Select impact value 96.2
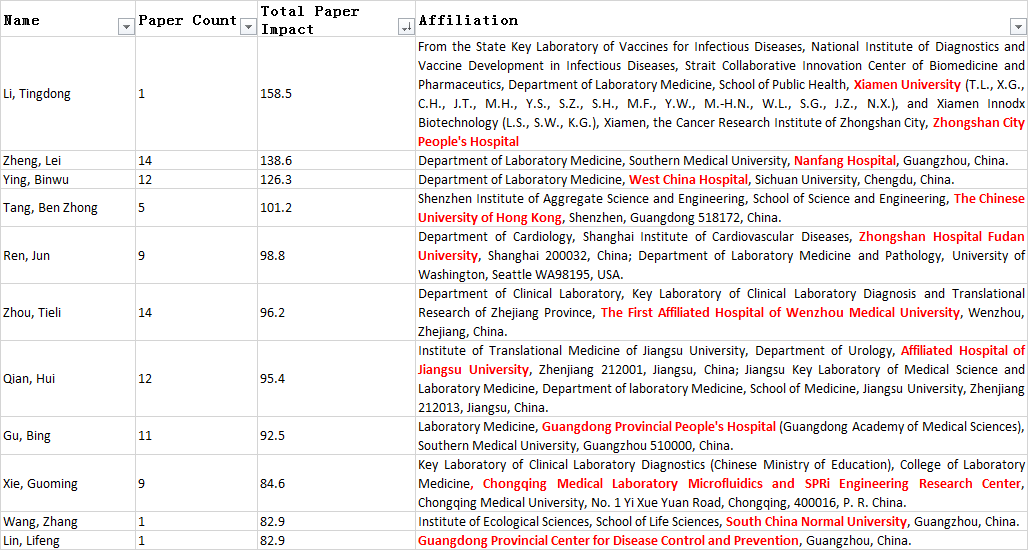The width and height of the screenshot is (1028, 550). click(x=336, y=313)
